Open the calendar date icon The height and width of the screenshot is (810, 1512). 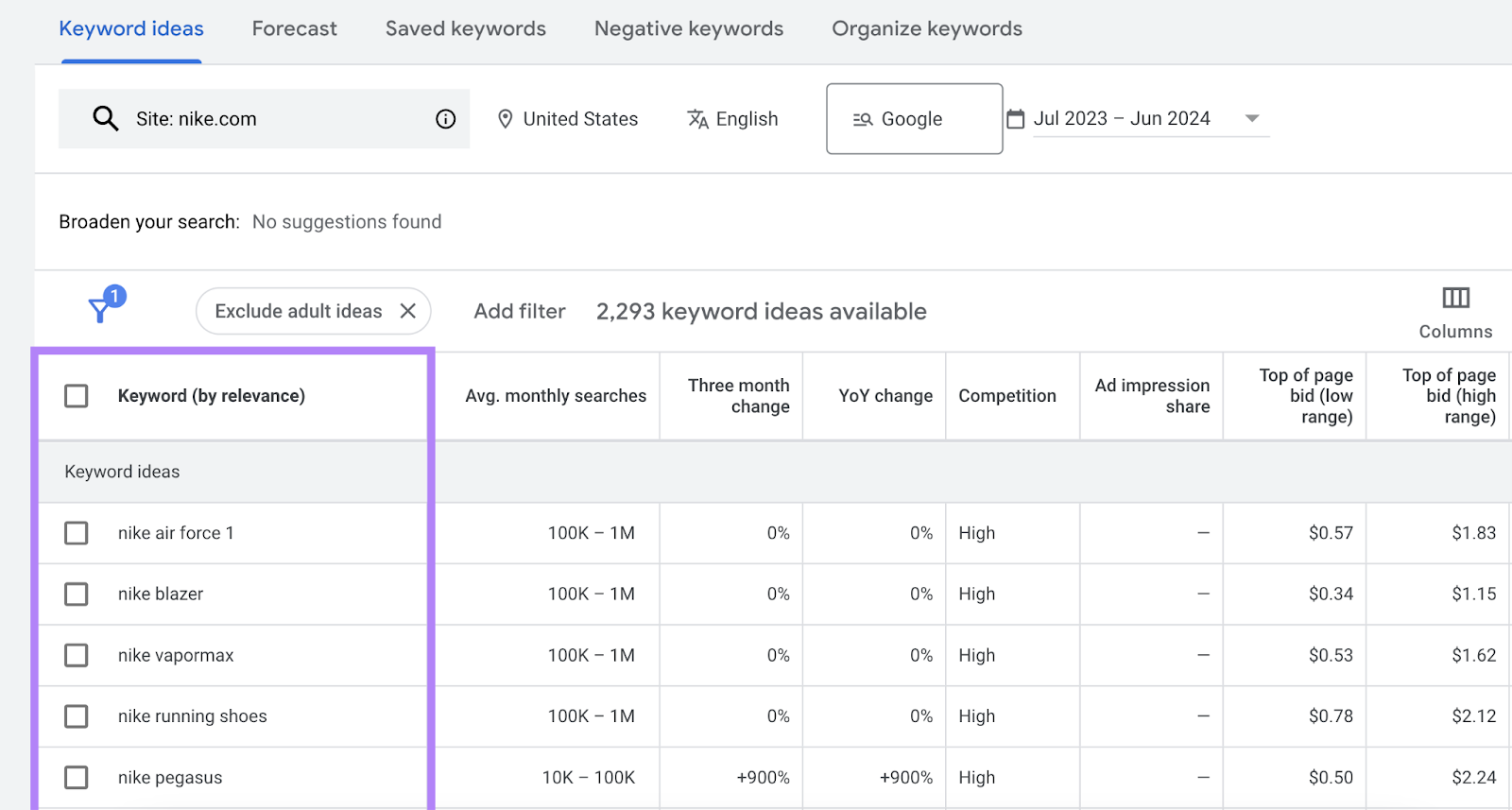(x=1016, y=119)
